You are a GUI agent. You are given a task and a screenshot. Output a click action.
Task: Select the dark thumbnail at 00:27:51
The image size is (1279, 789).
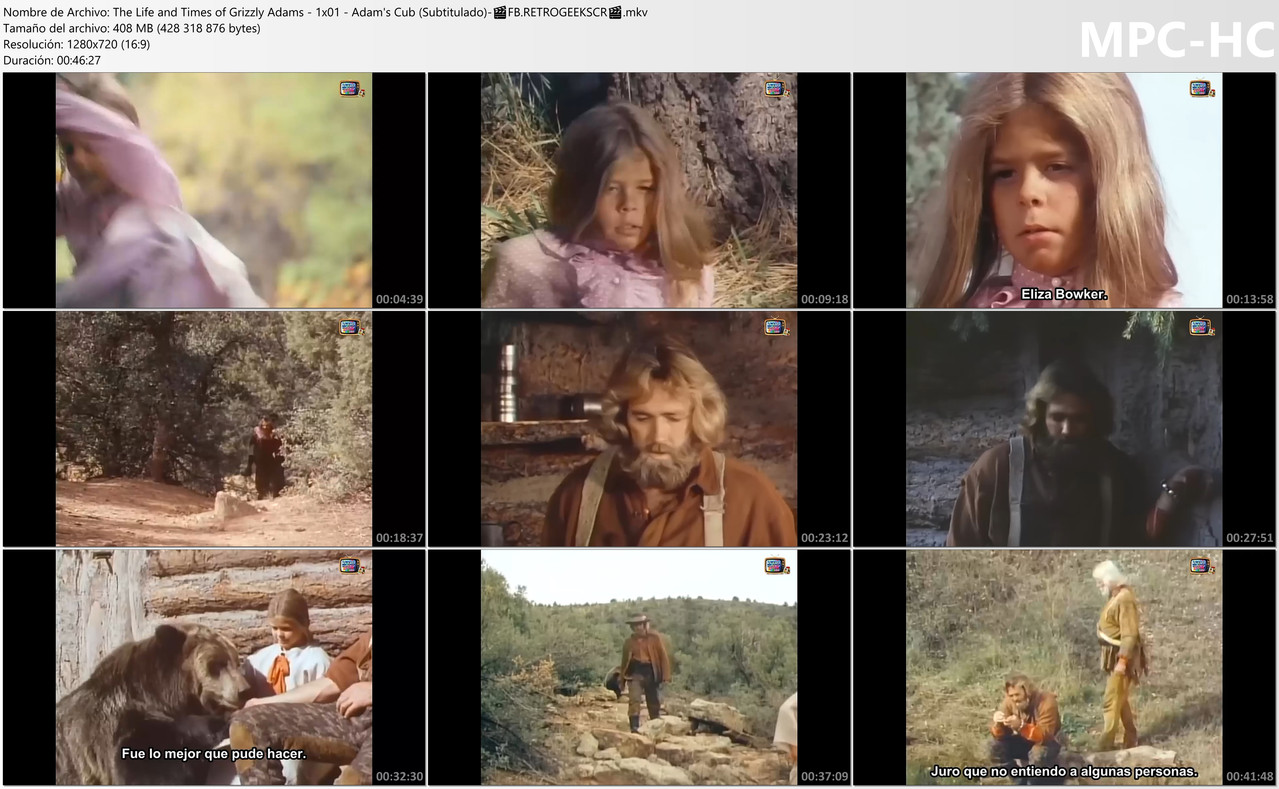tap(1064, 429)
